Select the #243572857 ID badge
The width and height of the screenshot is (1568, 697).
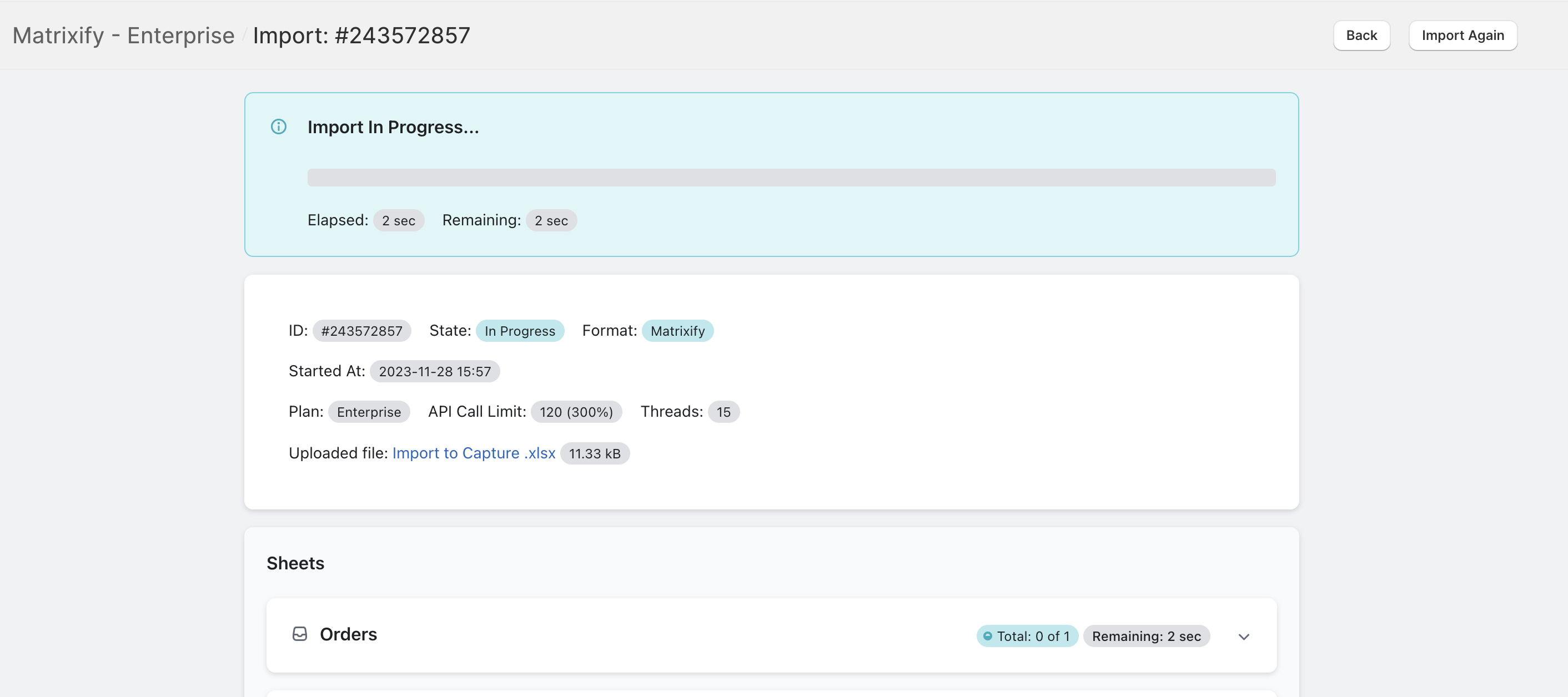pos(362,330)
